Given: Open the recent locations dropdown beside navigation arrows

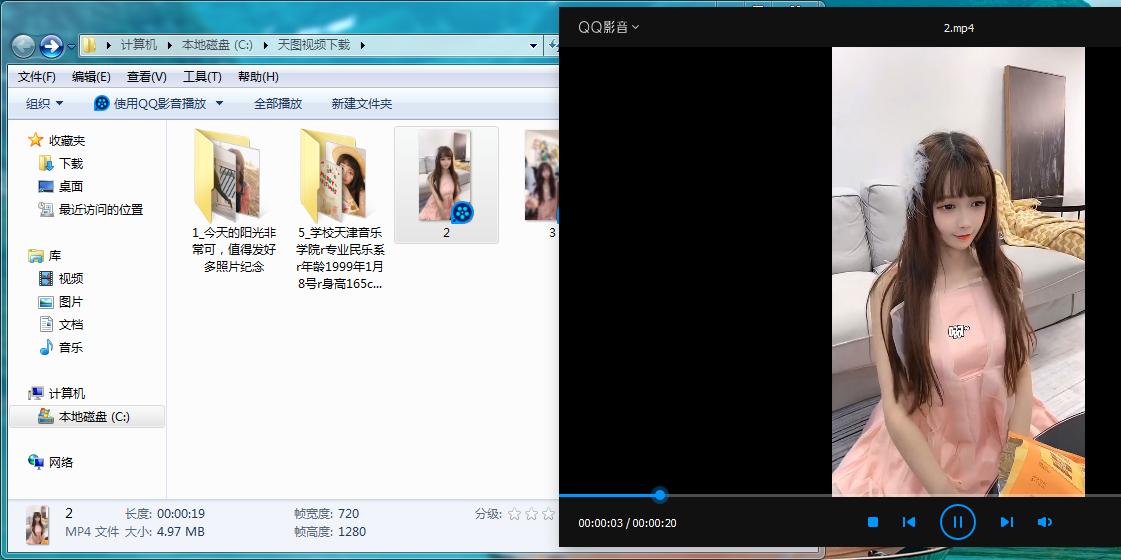Looking at the screenshot, I should click(x=71, y=46).
